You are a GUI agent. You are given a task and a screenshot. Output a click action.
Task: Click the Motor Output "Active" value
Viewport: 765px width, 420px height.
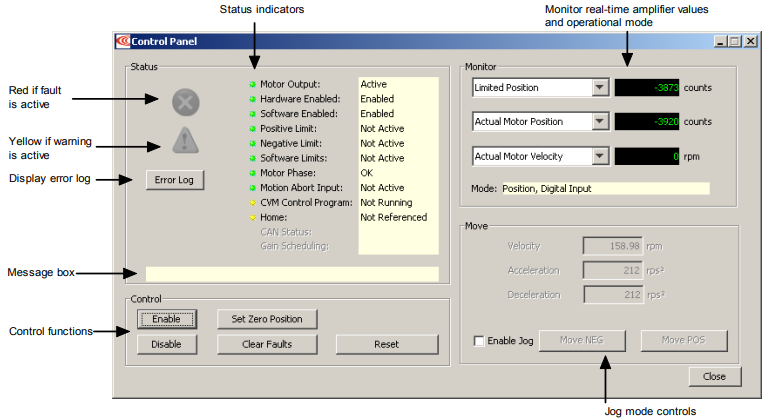point(374,84)
